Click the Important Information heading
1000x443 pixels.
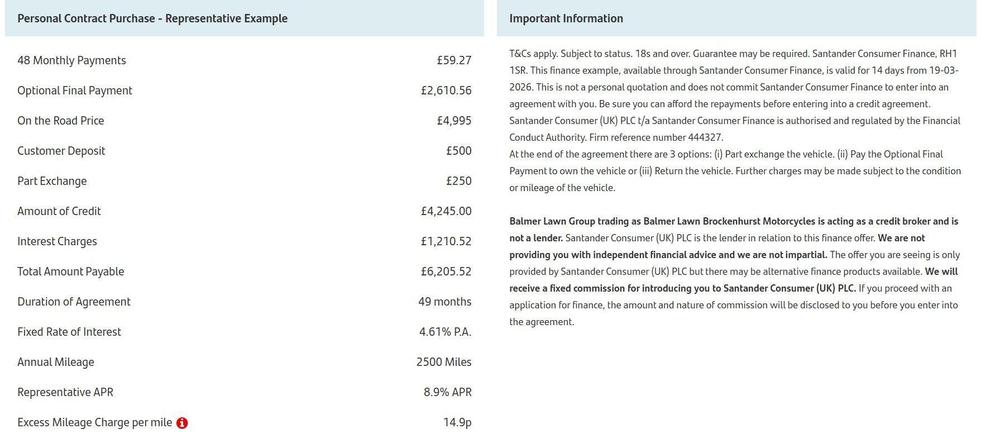[x=566, y=18]
